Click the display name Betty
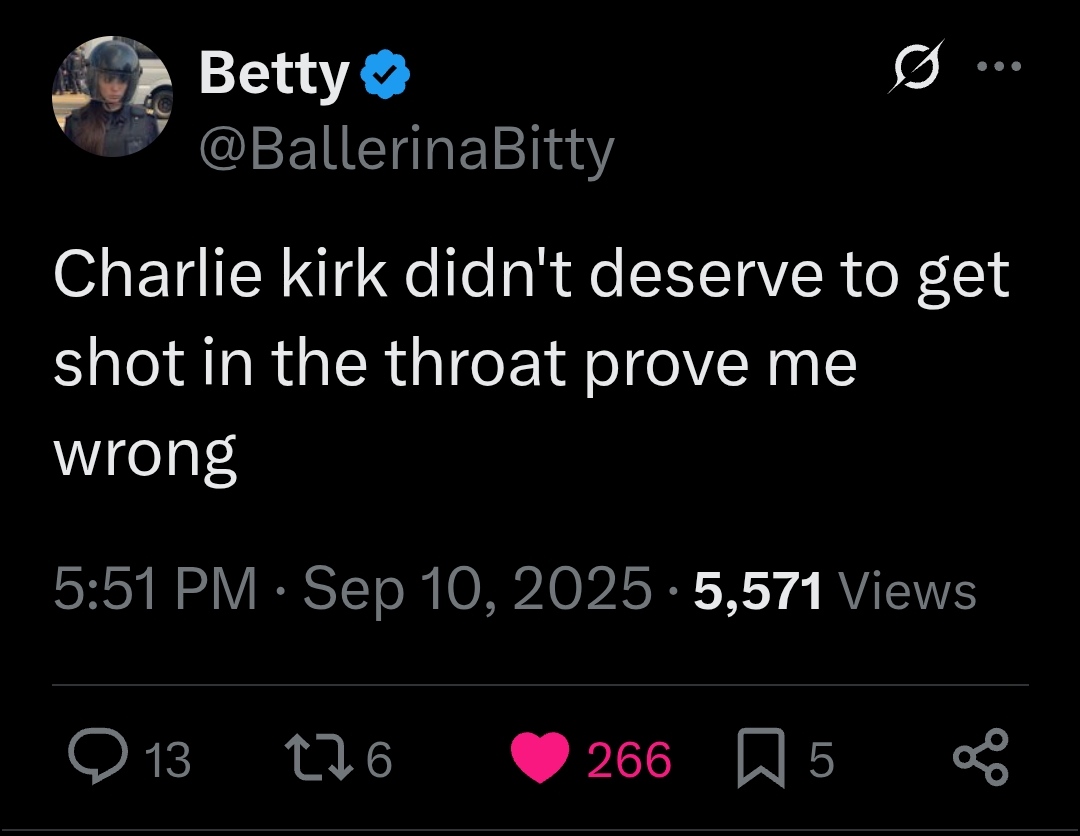 pos(274,75)
